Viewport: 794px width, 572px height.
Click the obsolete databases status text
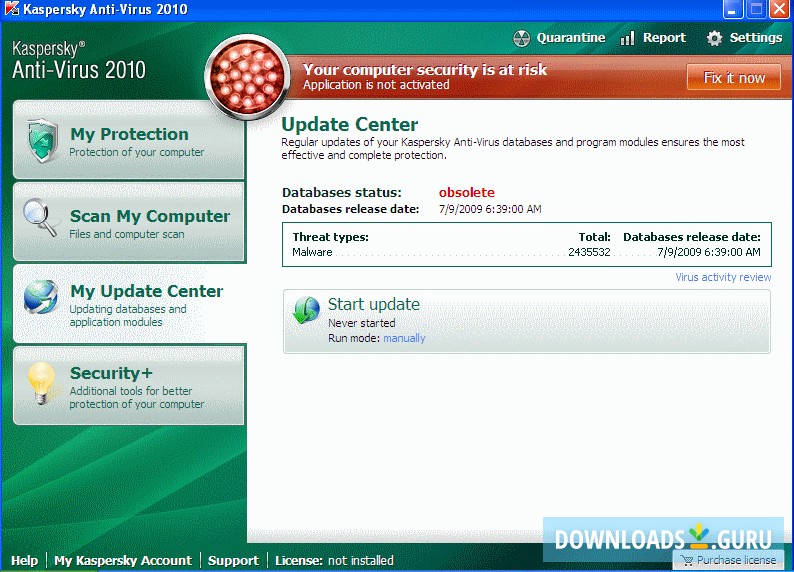[466, 192]
